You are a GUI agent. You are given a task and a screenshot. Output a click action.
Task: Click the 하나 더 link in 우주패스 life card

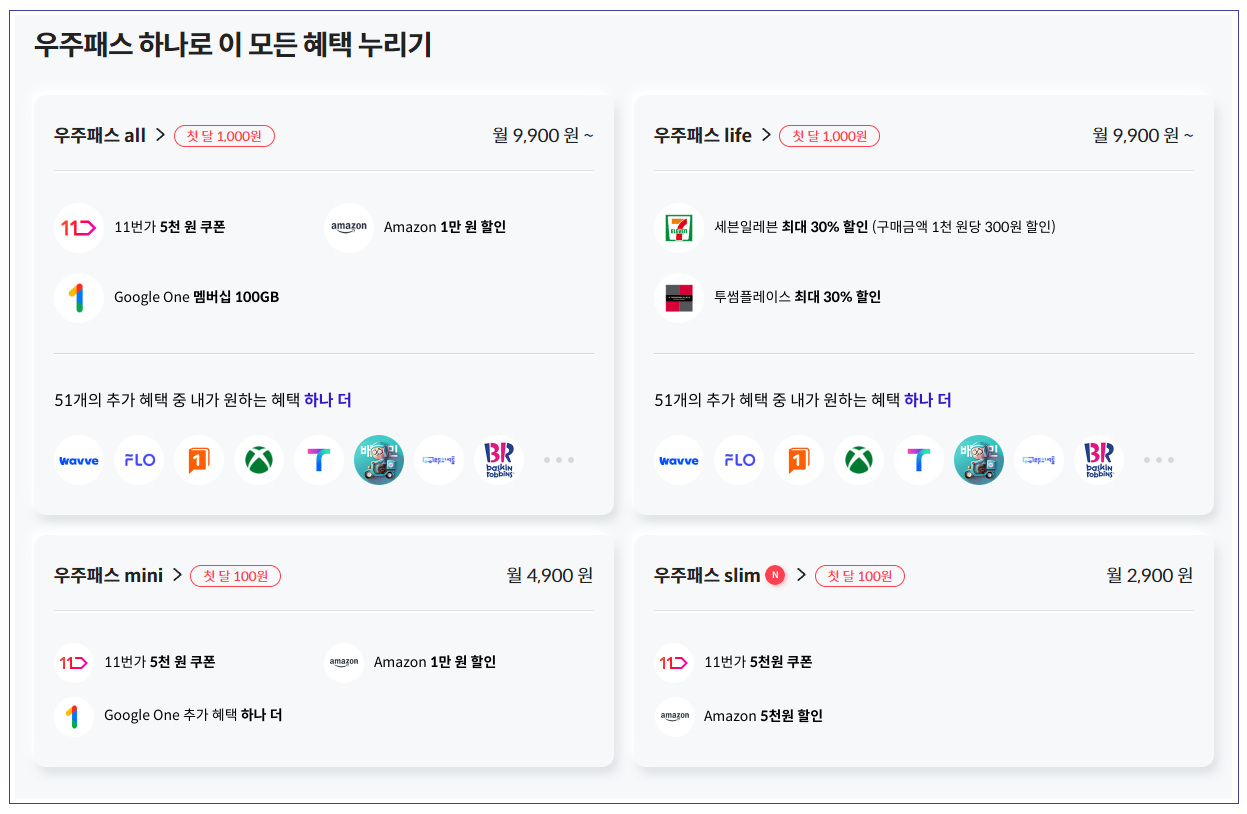[928, 400]
